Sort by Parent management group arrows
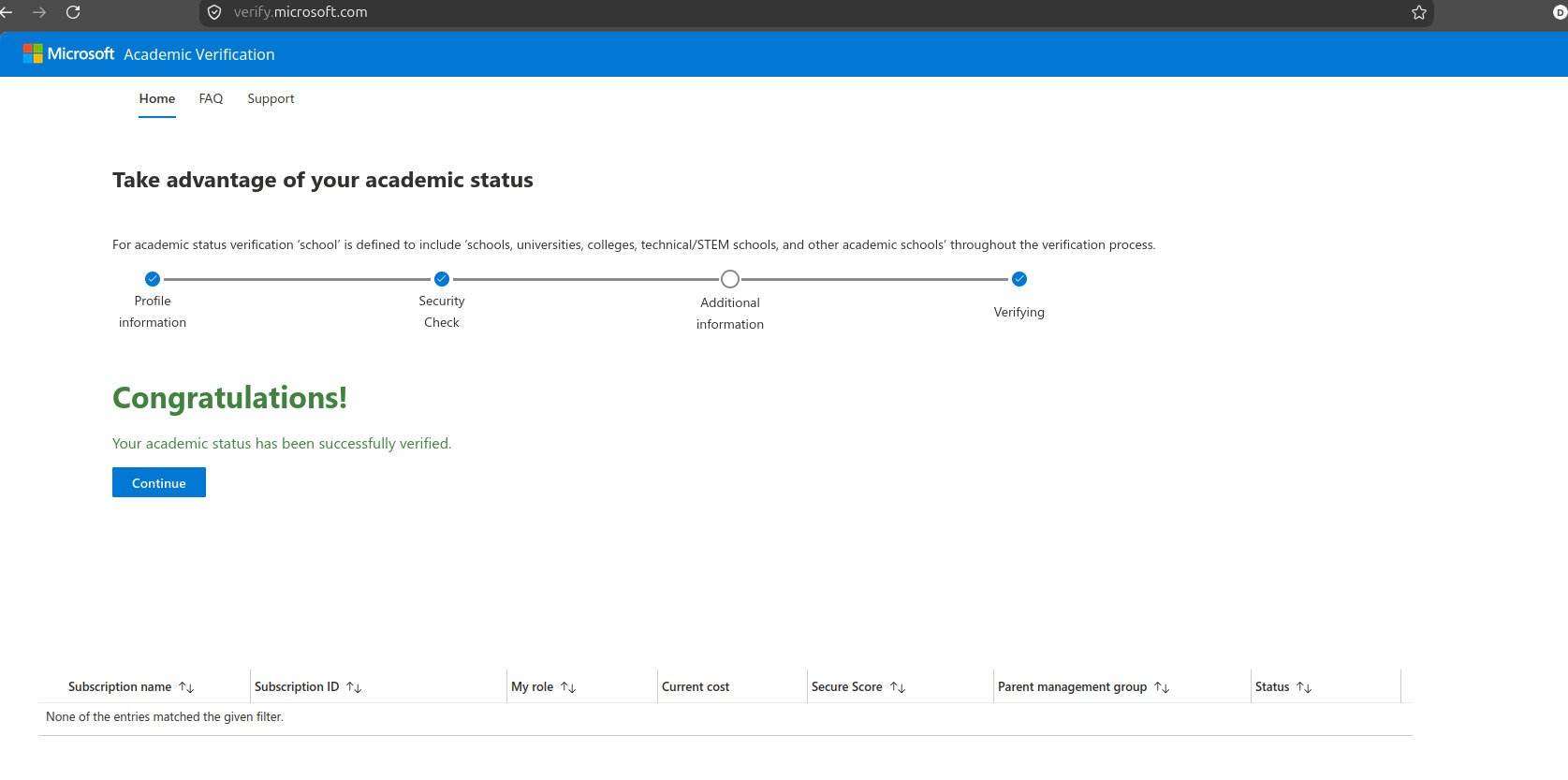 pos(1162,687)
